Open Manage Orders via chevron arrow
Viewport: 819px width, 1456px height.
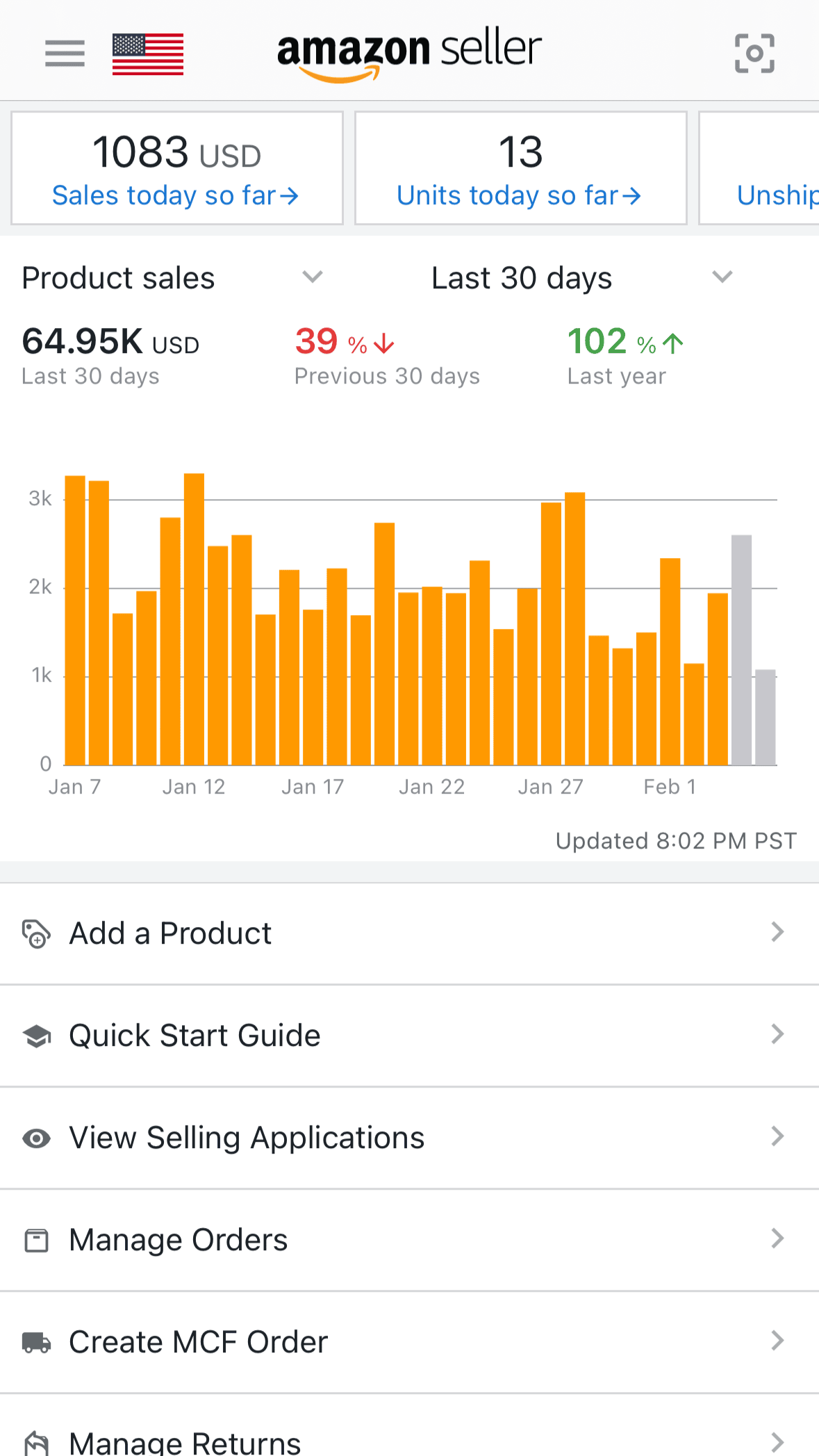pyautogui.click(x=777, y=1239)
